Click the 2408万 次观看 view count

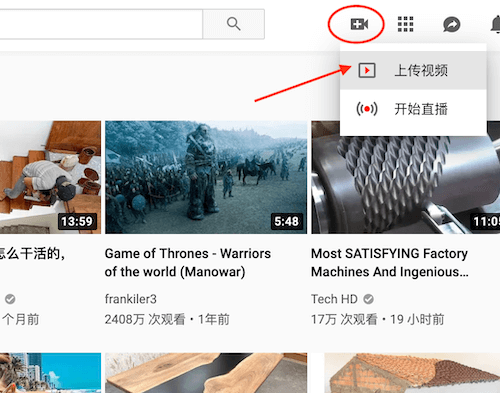coord(145,319)
